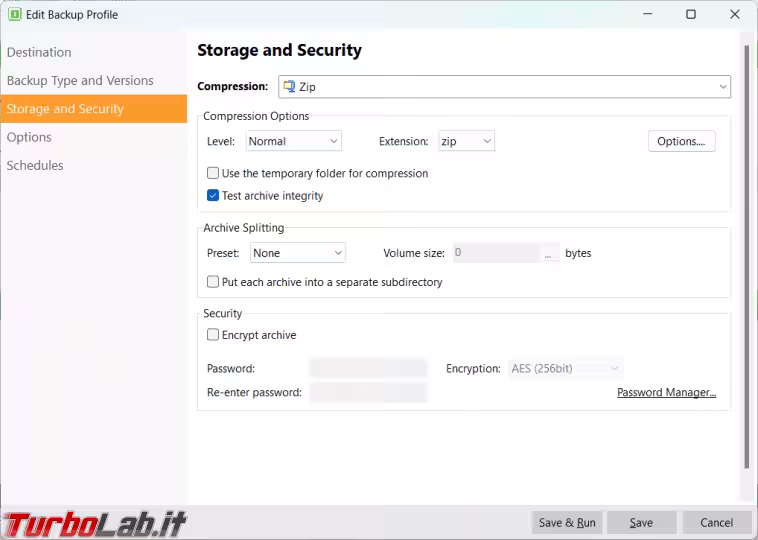Click the Zip icon in Compression box

(x=289, y=87)
